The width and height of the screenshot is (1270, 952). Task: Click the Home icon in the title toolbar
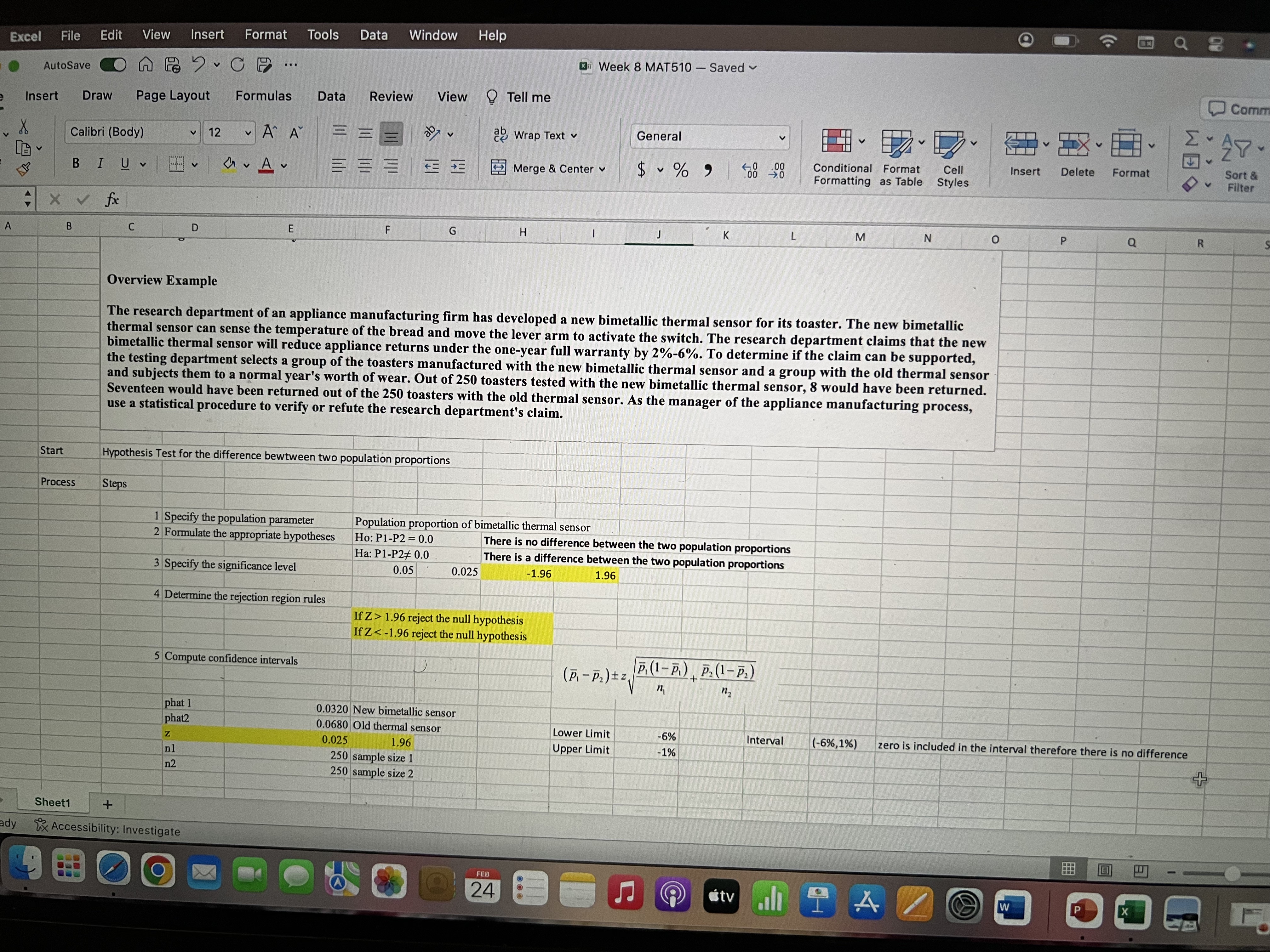(x=146, y=65)
